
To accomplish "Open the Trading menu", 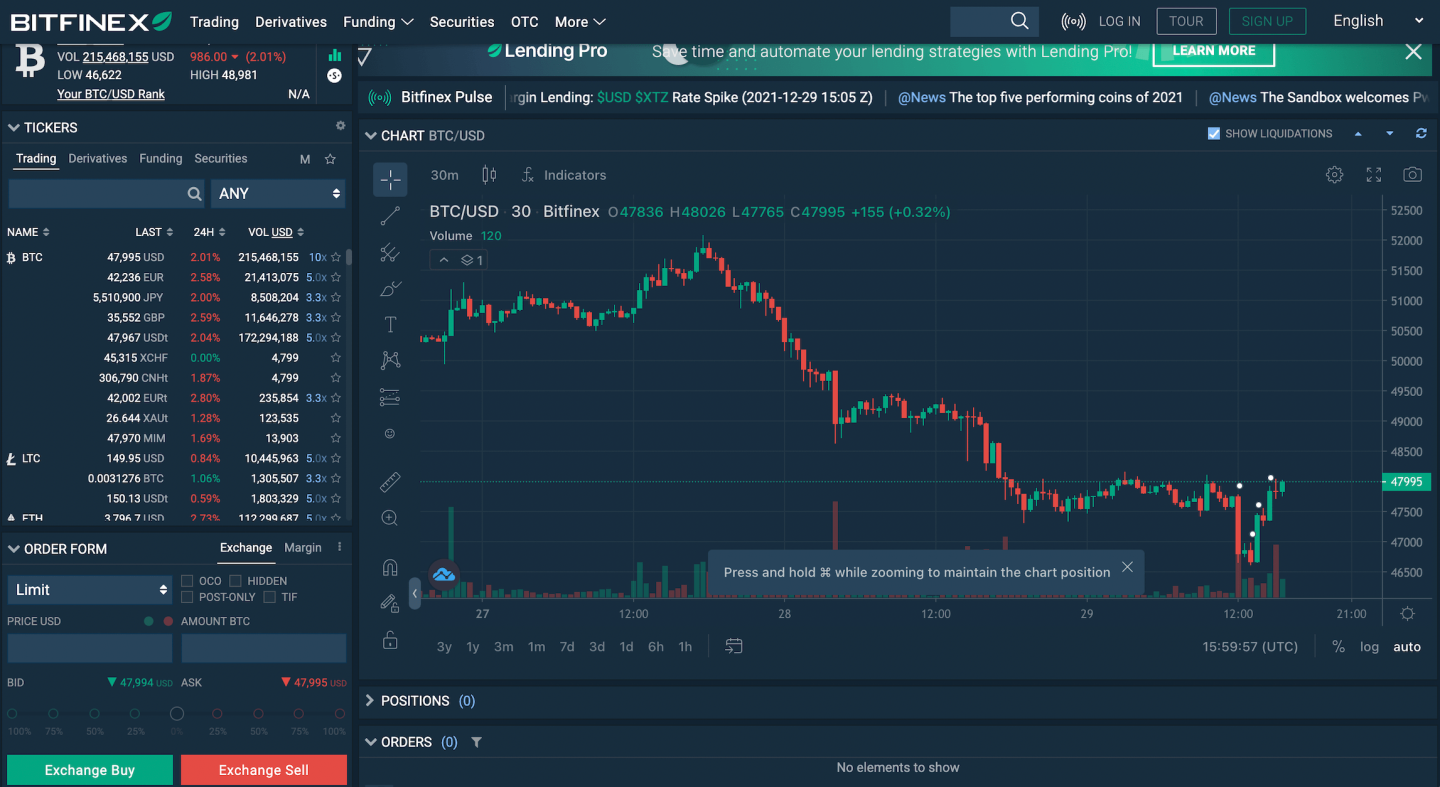I will click(x=214, y=22).
